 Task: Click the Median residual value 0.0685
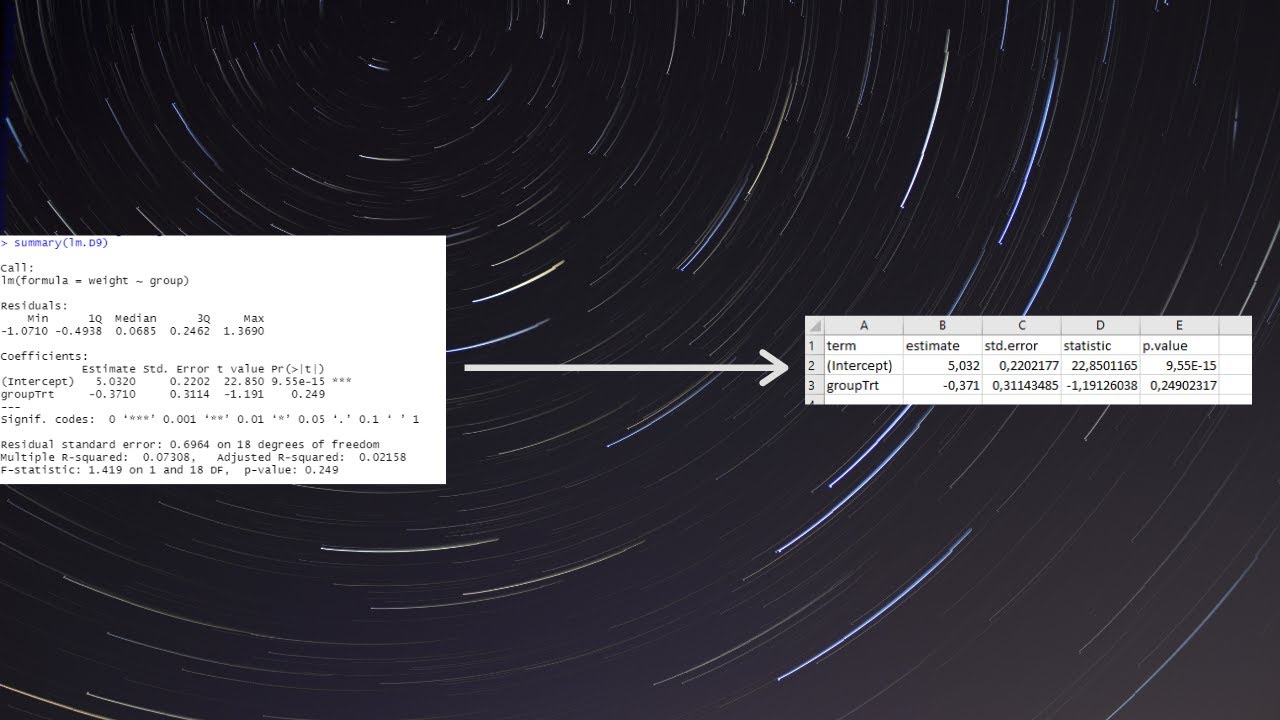point(136,331)
